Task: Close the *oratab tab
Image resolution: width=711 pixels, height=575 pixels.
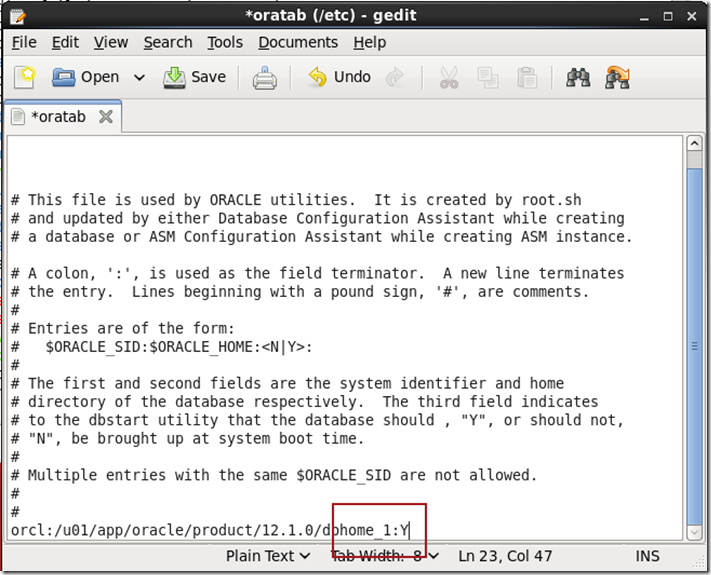Action: pyautogui.click(x=106, y=117)
